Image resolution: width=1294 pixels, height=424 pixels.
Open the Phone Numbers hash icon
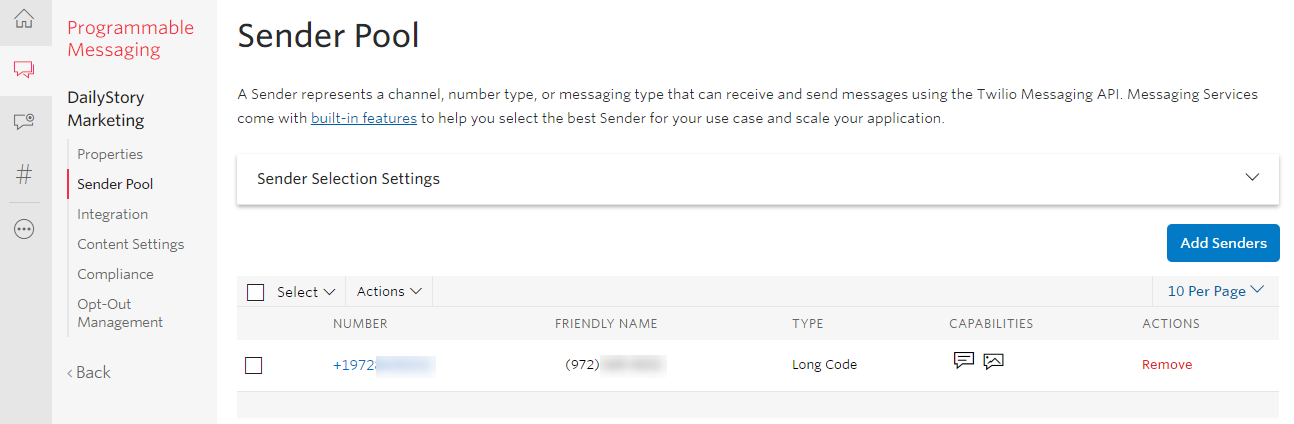point(24,174)
